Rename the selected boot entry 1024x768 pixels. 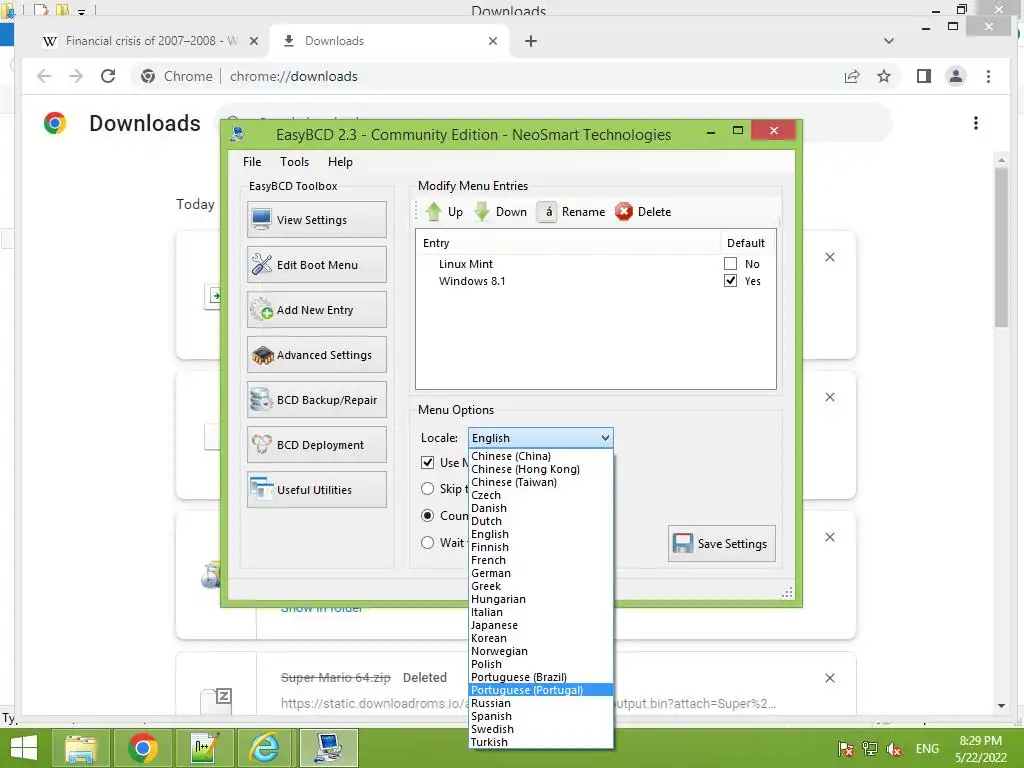coord(571,212)
